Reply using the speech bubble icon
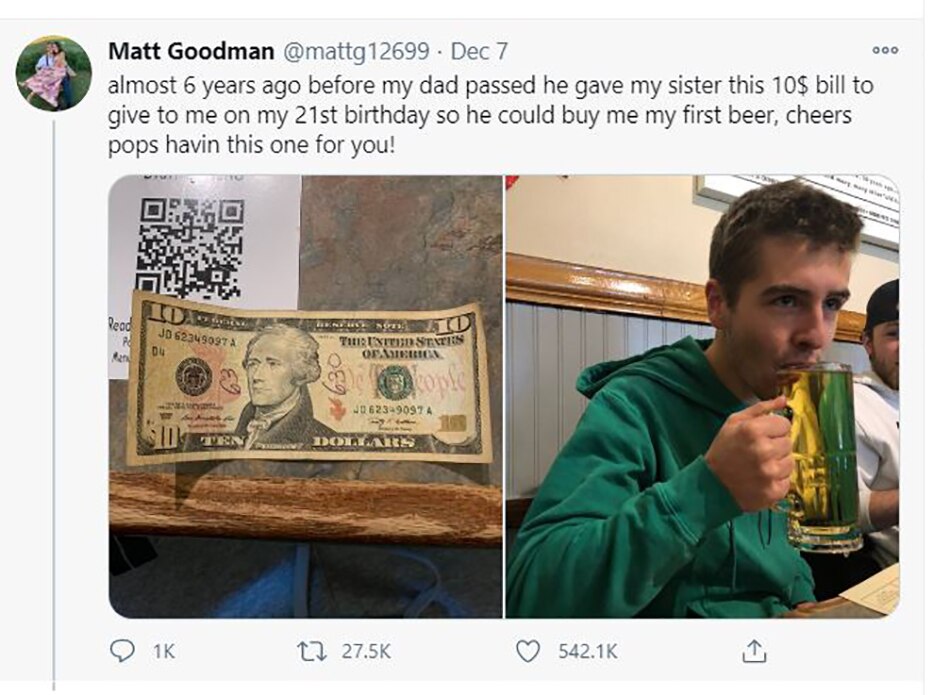 (122, 650)
